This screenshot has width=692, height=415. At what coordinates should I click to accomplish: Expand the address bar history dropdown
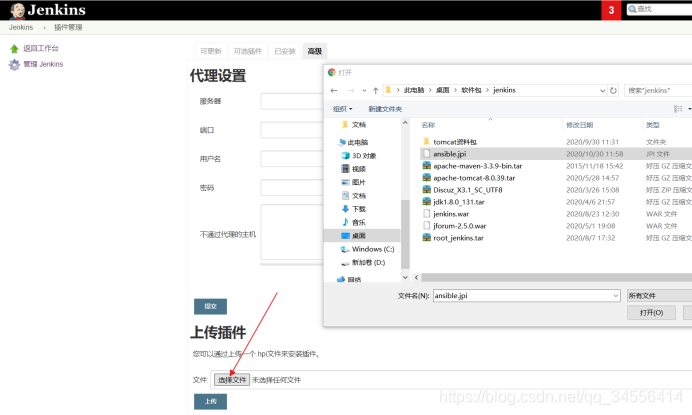pyautogui.click(x=602, y=91)
